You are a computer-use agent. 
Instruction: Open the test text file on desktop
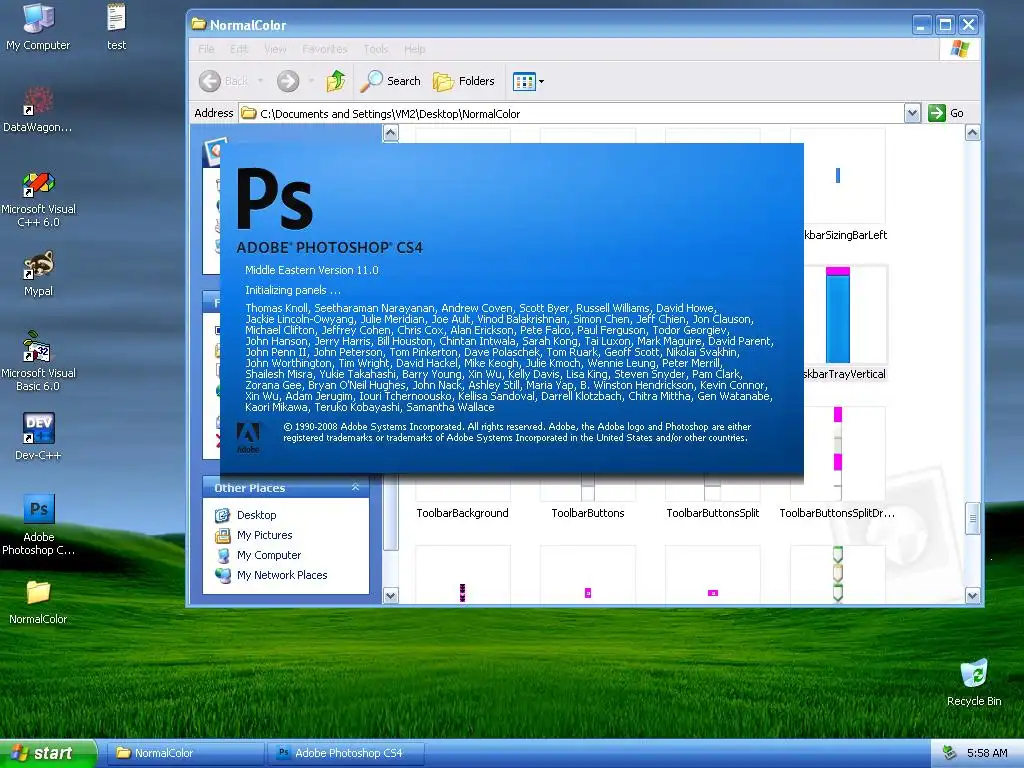click(x=116, y=26)
